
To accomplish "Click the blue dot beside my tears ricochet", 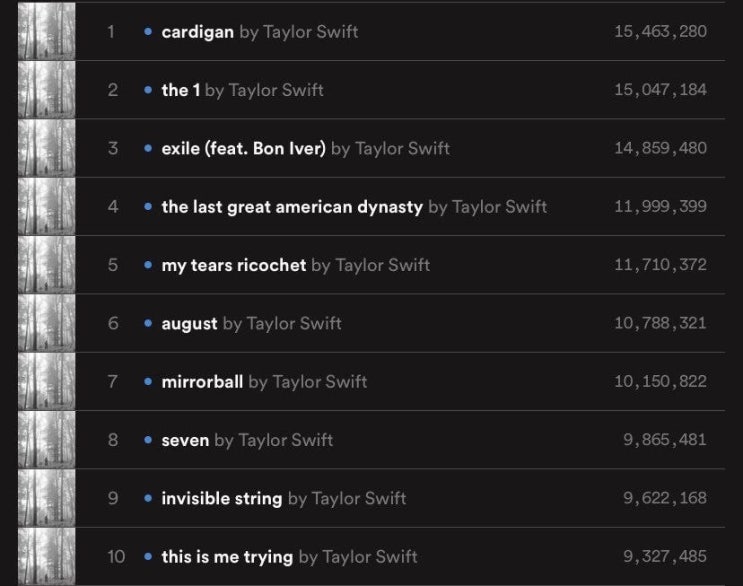I will [x=148, y=265].
